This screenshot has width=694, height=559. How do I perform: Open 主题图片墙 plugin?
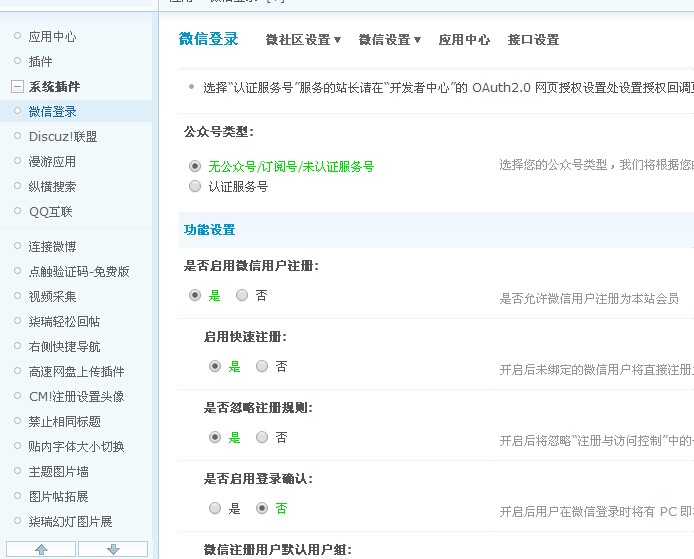[58, 471]
